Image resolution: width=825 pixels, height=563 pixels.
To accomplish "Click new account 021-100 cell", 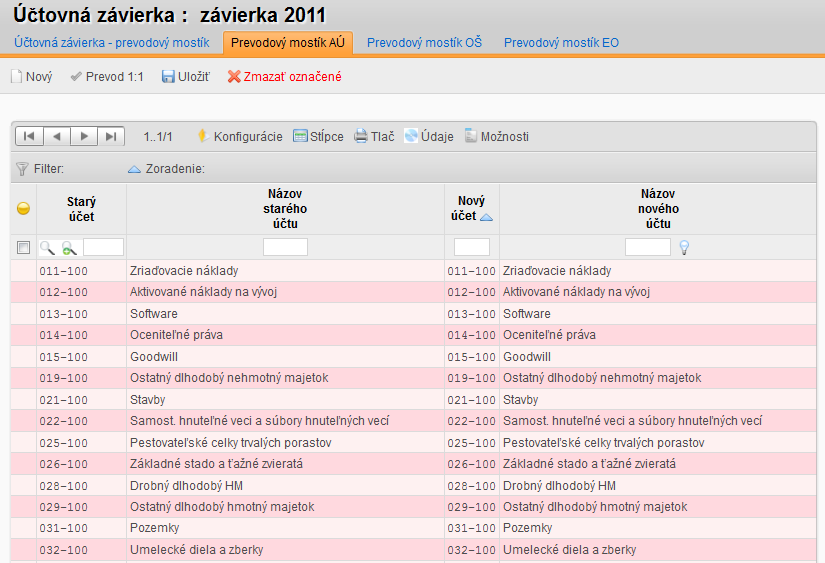I will coord(471,400).
